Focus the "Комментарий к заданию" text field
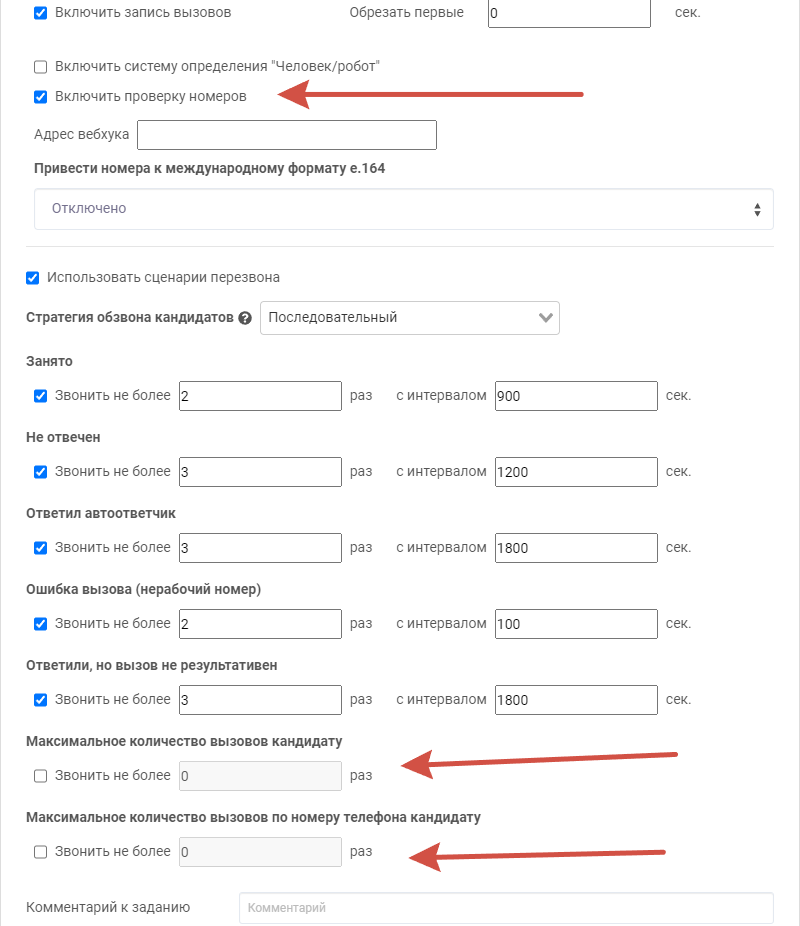The image size is (800, 926). pyautogui.click(x=506, y=908)
